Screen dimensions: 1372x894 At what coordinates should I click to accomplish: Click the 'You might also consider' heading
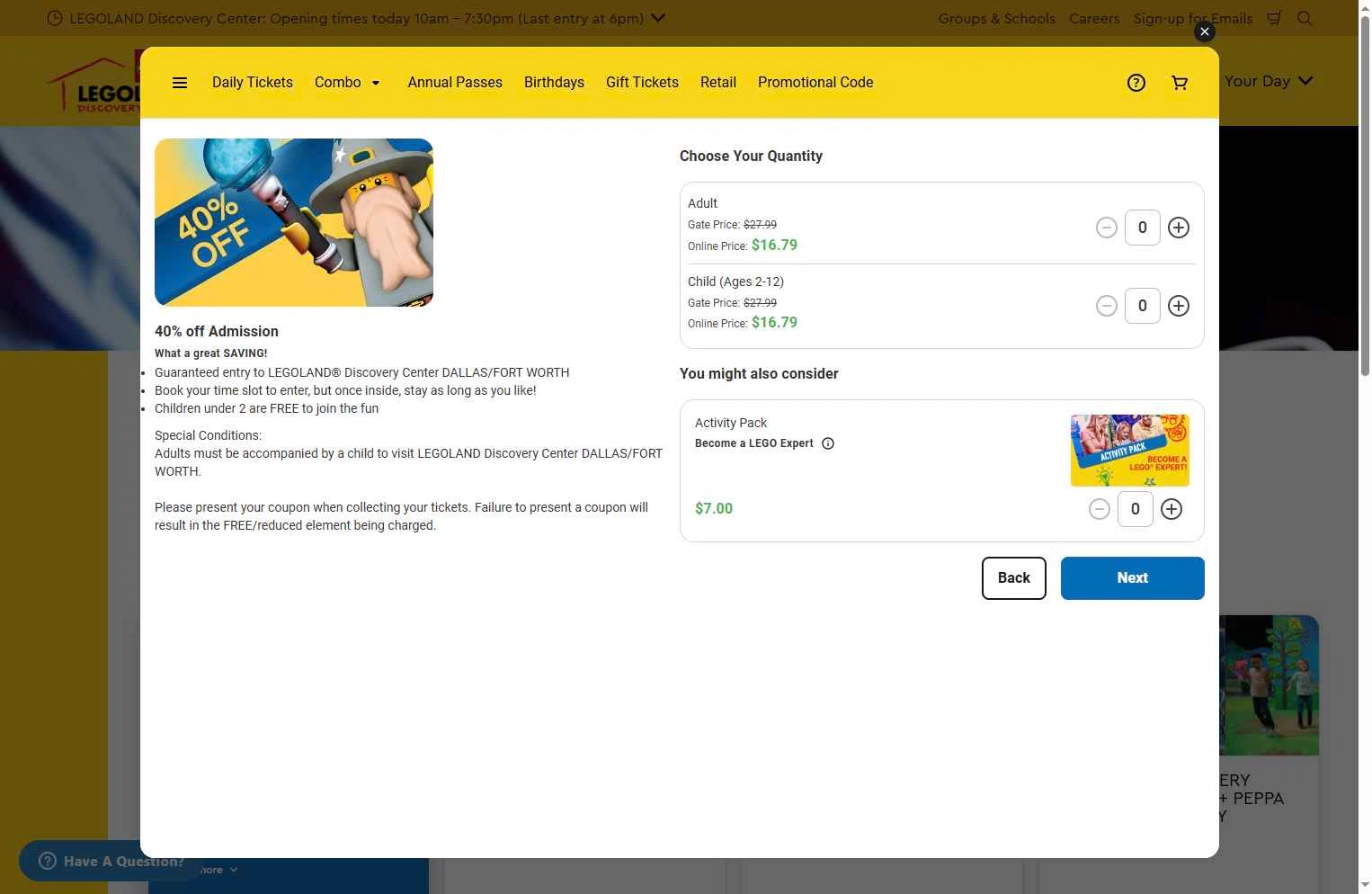759,373
